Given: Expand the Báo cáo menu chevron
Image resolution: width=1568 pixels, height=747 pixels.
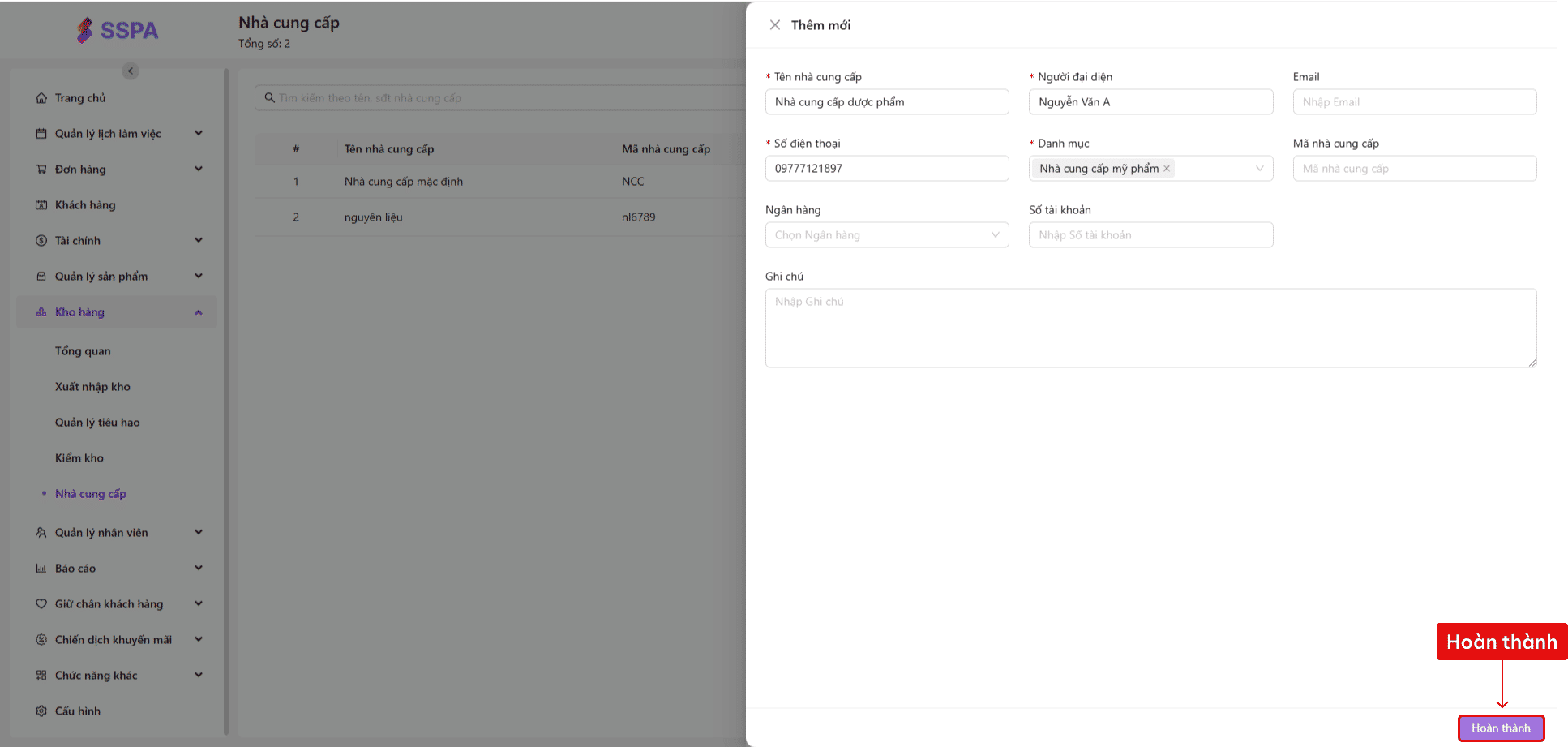Looking at the screenshot, I should point(199,569).
